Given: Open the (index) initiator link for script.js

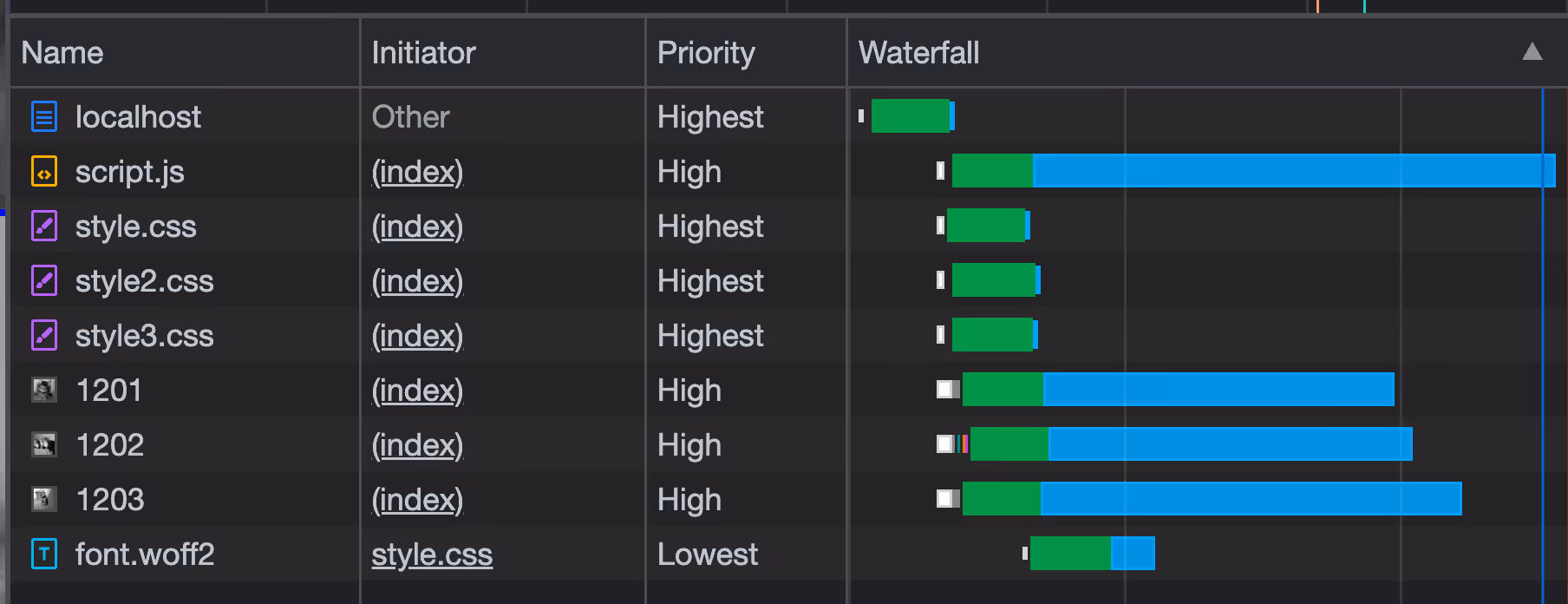Looking at the screenshot, I should (x=417, y=172).
